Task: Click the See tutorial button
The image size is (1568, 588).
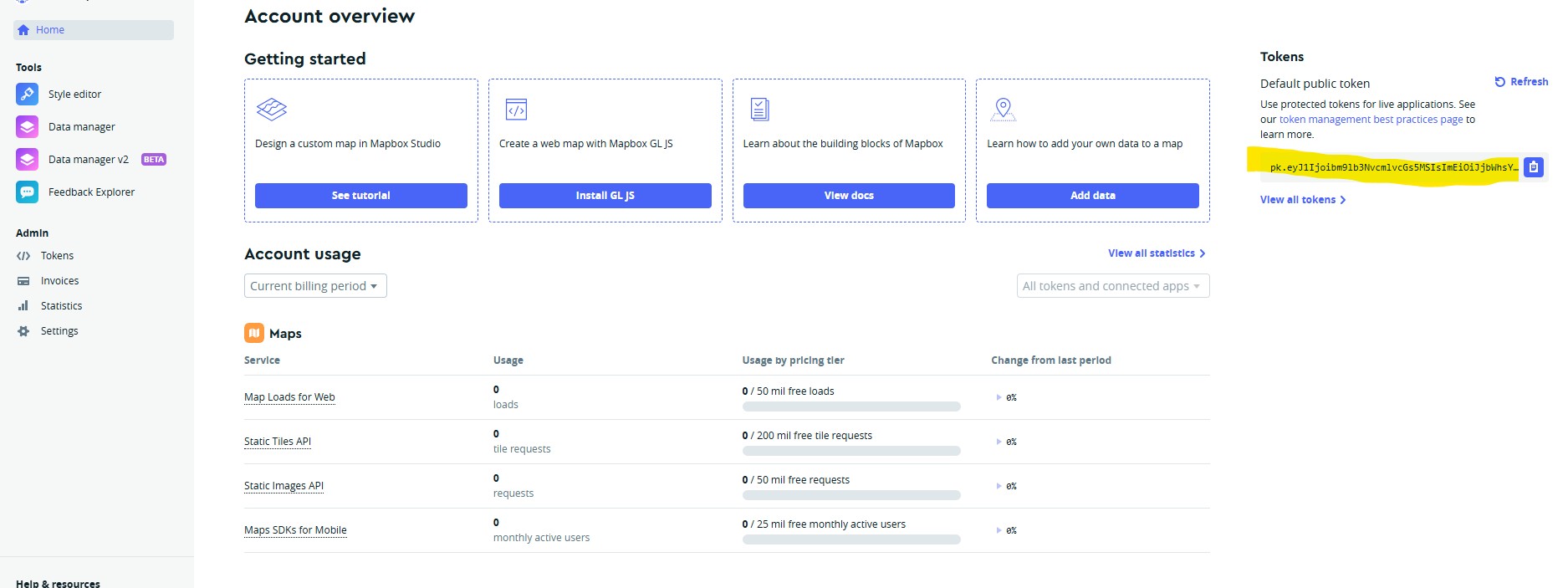Action: 360,196
